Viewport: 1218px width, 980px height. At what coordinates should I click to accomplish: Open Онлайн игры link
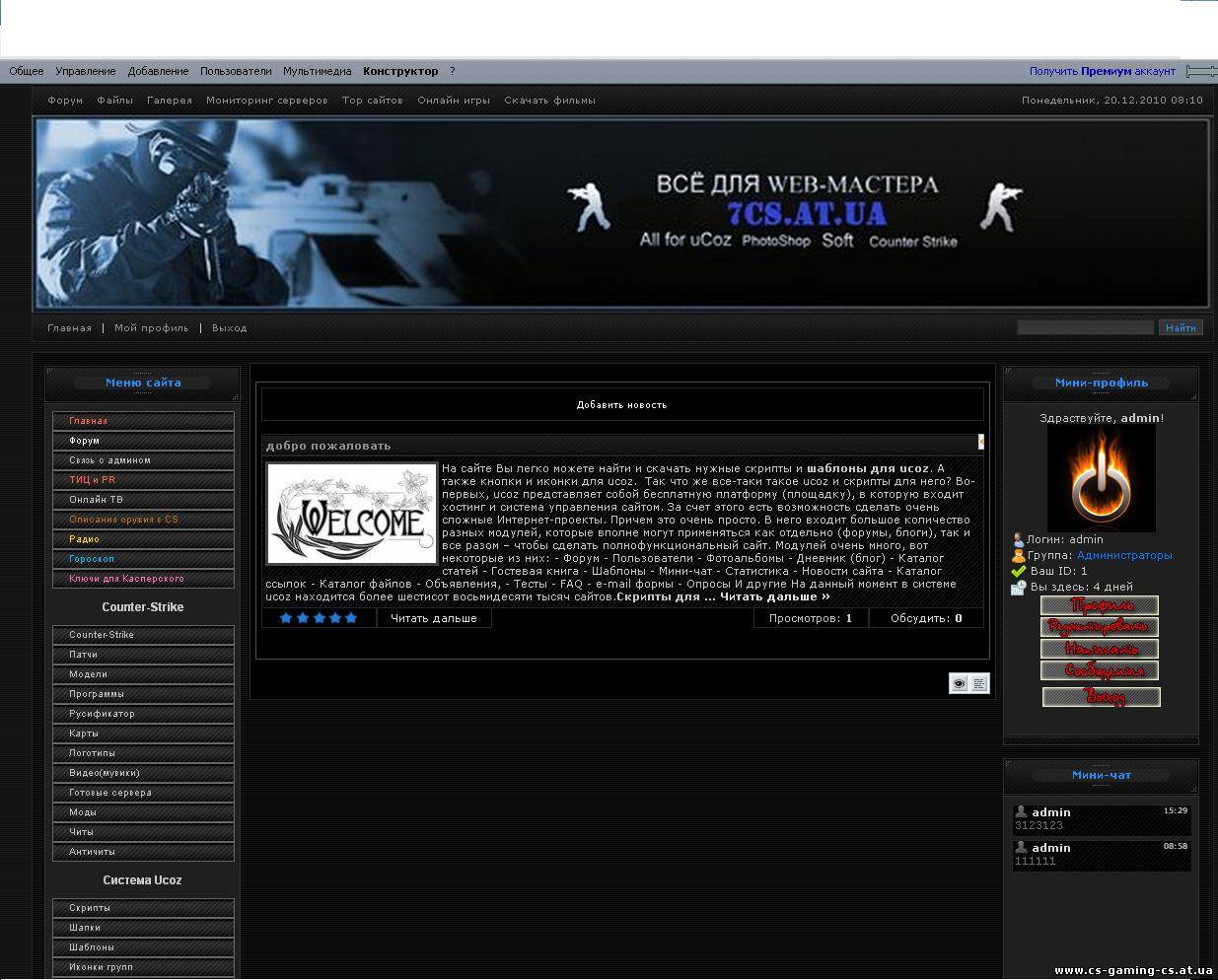point(454,101)
